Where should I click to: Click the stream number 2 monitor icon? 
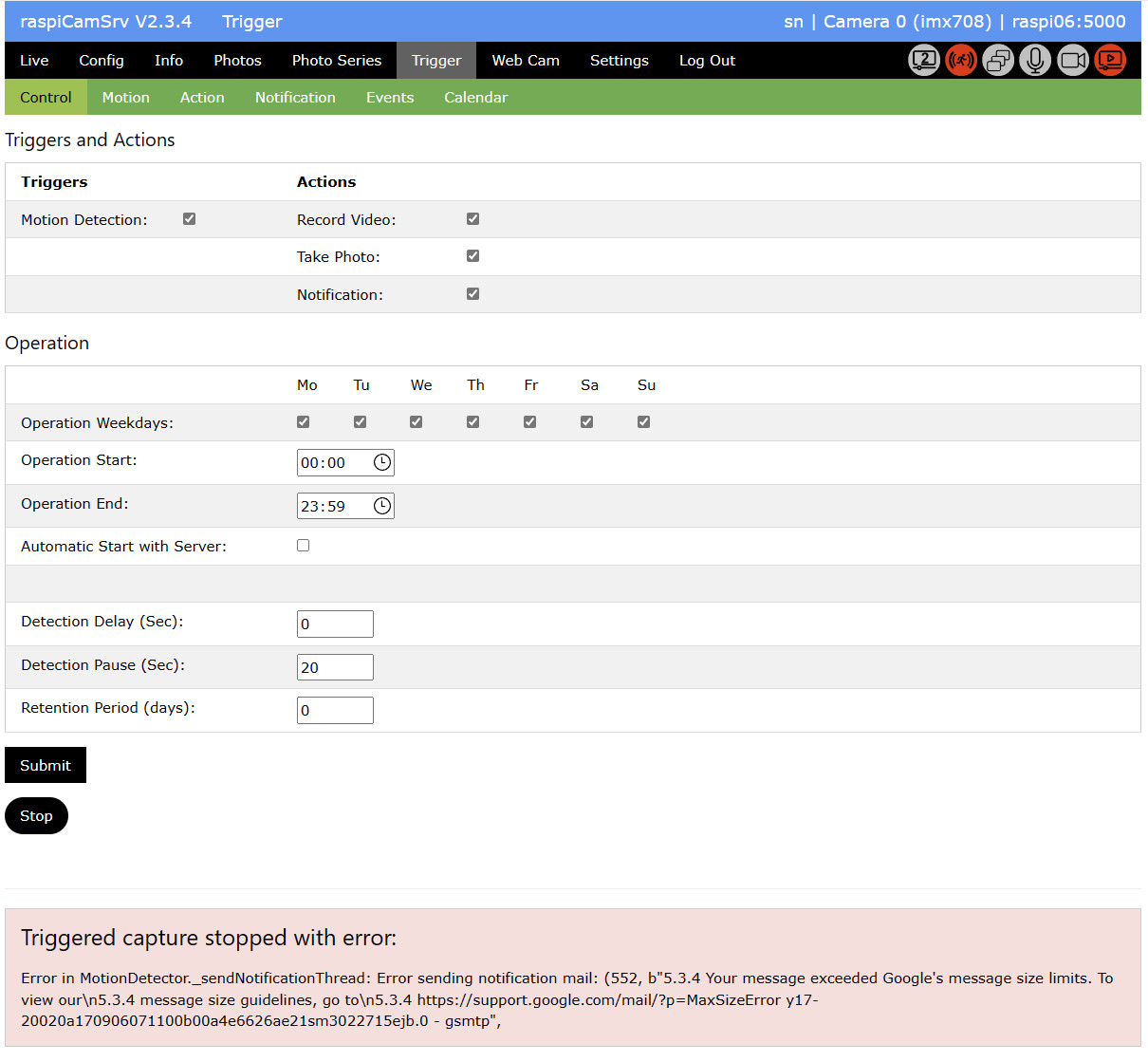(923, 61)
